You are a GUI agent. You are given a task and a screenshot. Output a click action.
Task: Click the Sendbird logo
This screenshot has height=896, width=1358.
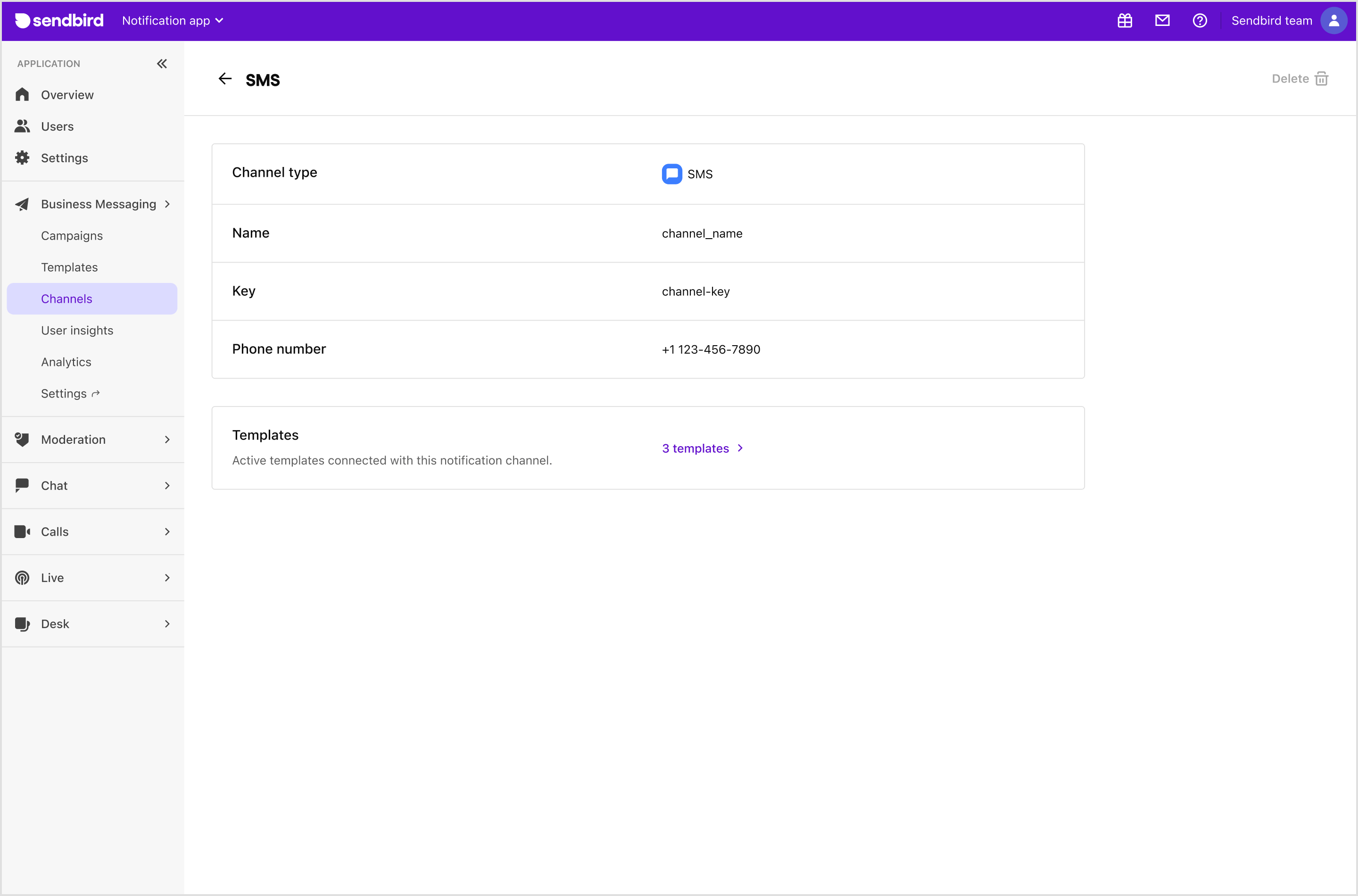57,21
